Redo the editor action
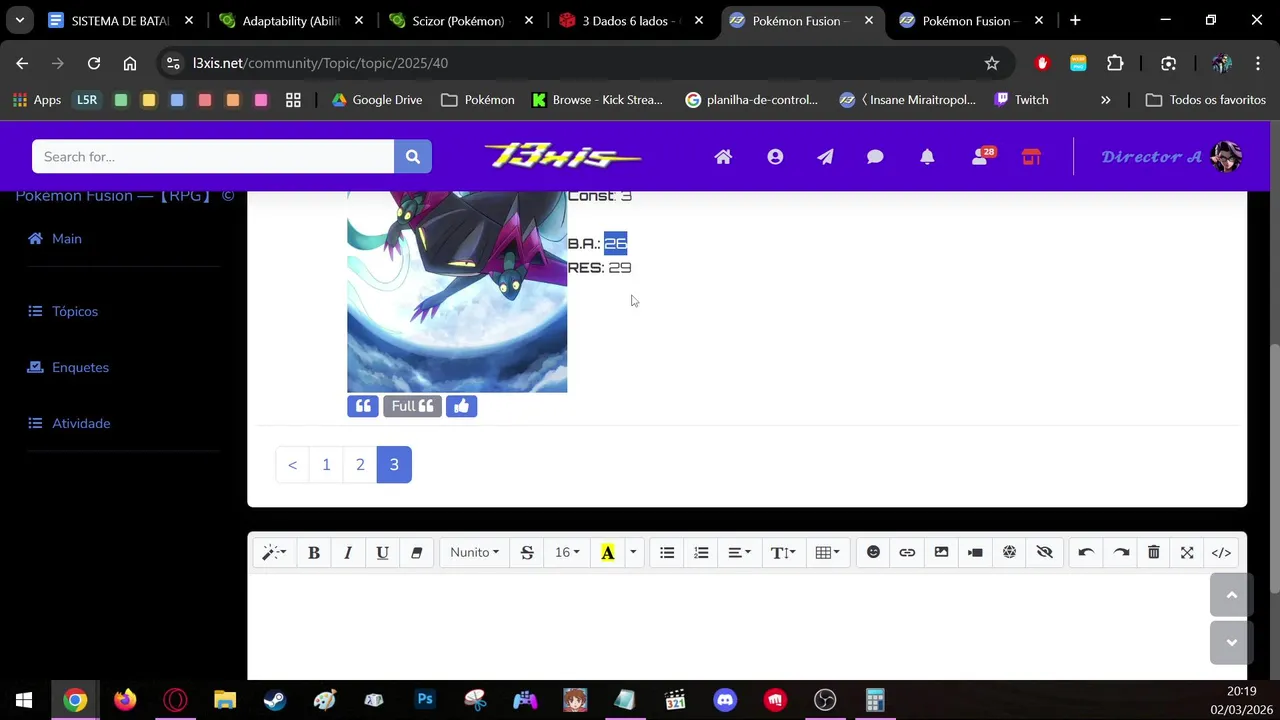 [x=1120, y=552]
